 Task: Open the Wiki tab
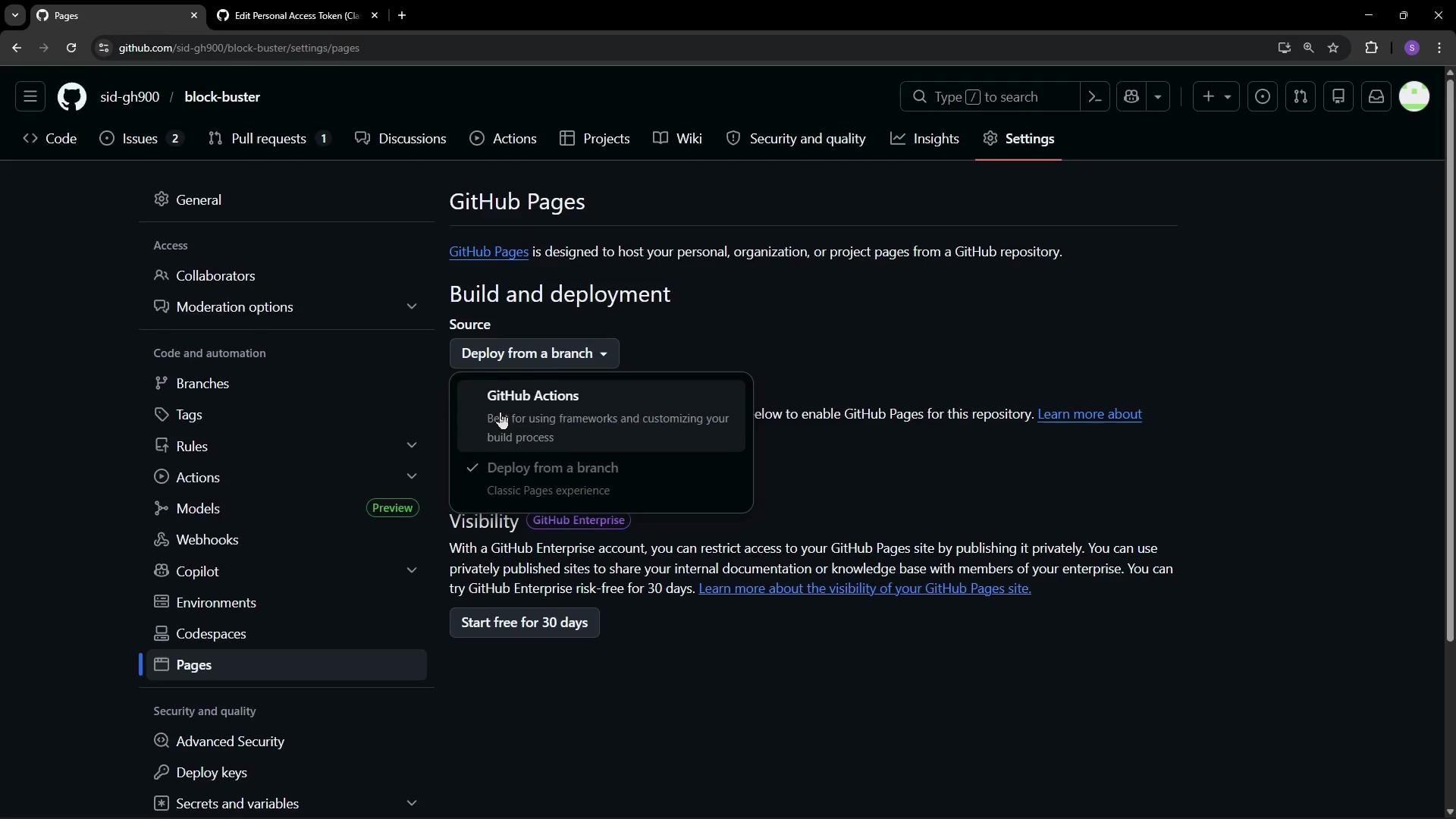[678, 139]
